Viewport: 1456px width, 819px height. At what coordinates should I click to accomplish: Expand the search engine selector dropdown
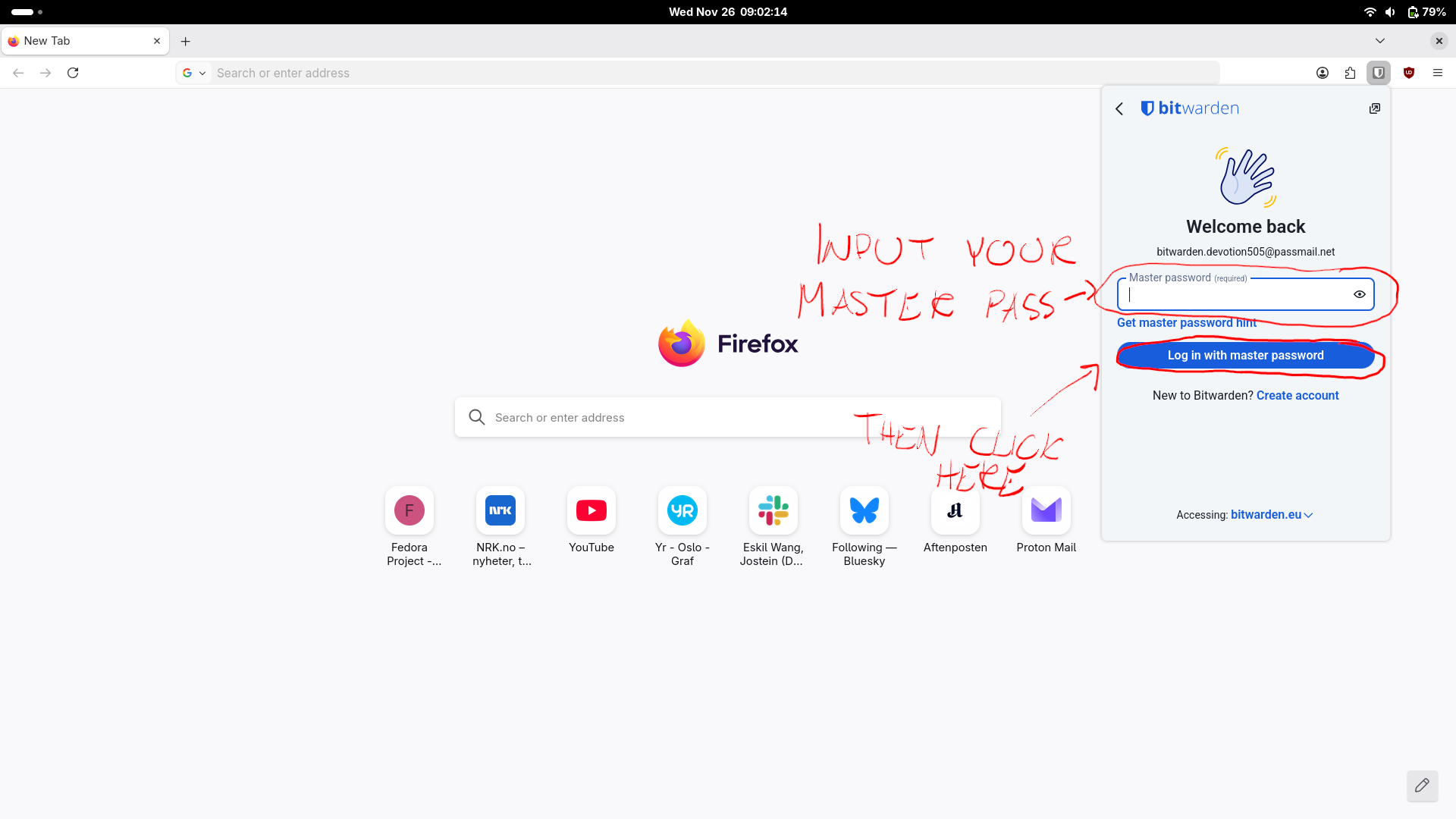(x=194, y=73)
